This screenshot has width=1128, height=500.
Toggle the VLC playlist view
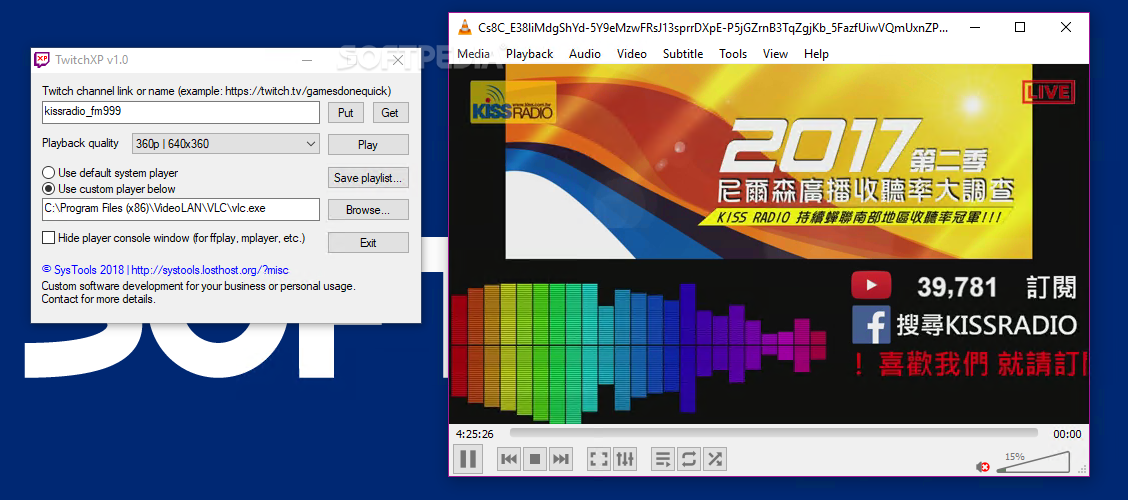pos(663,459)
